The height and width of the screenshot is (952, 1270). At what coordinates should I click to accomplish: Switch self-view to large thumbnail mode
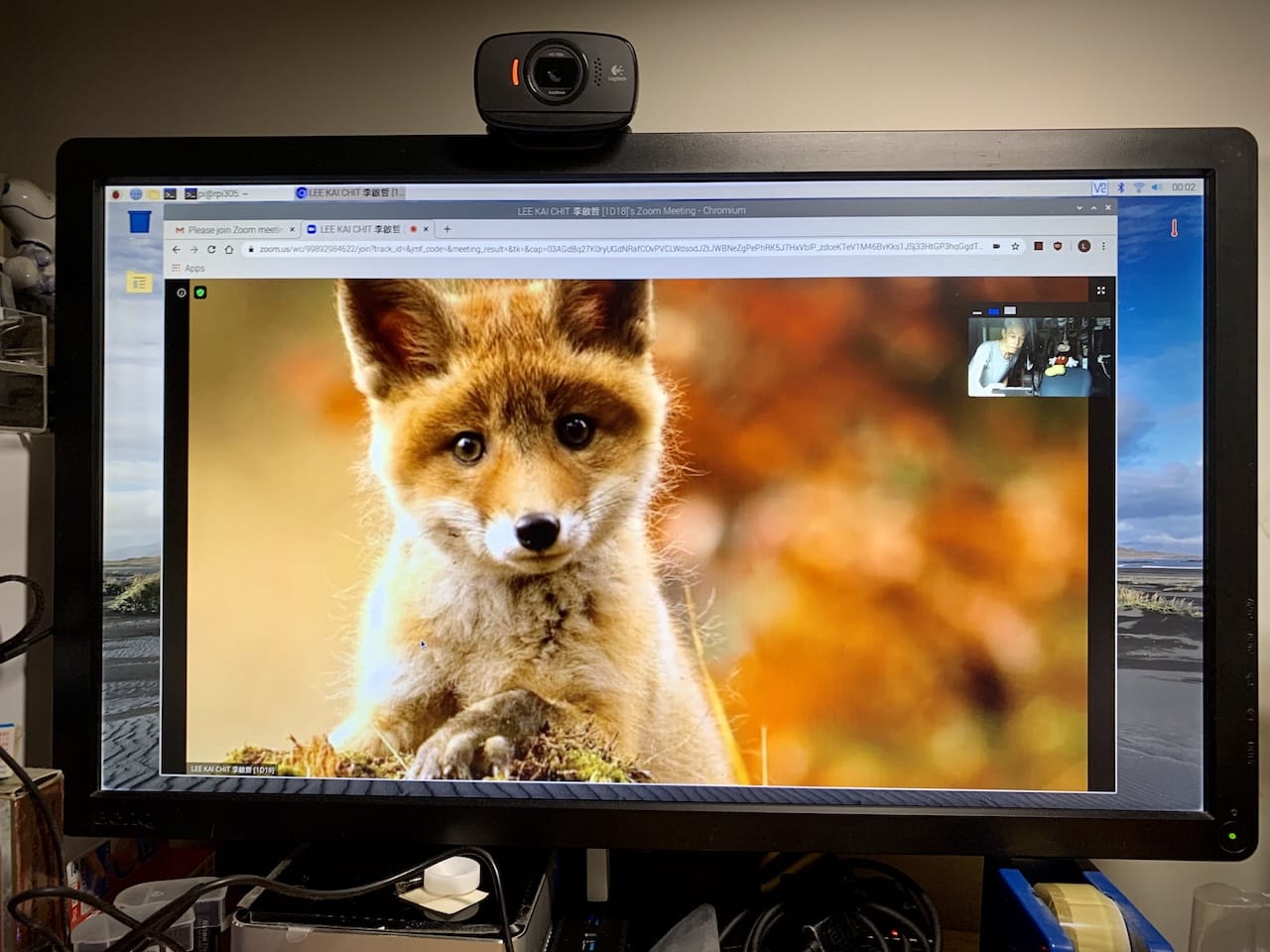click(x=1010, y=311)
